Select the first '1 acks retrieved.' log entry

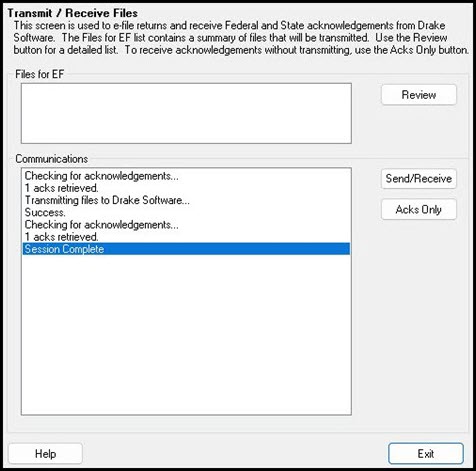pos(61,188)
